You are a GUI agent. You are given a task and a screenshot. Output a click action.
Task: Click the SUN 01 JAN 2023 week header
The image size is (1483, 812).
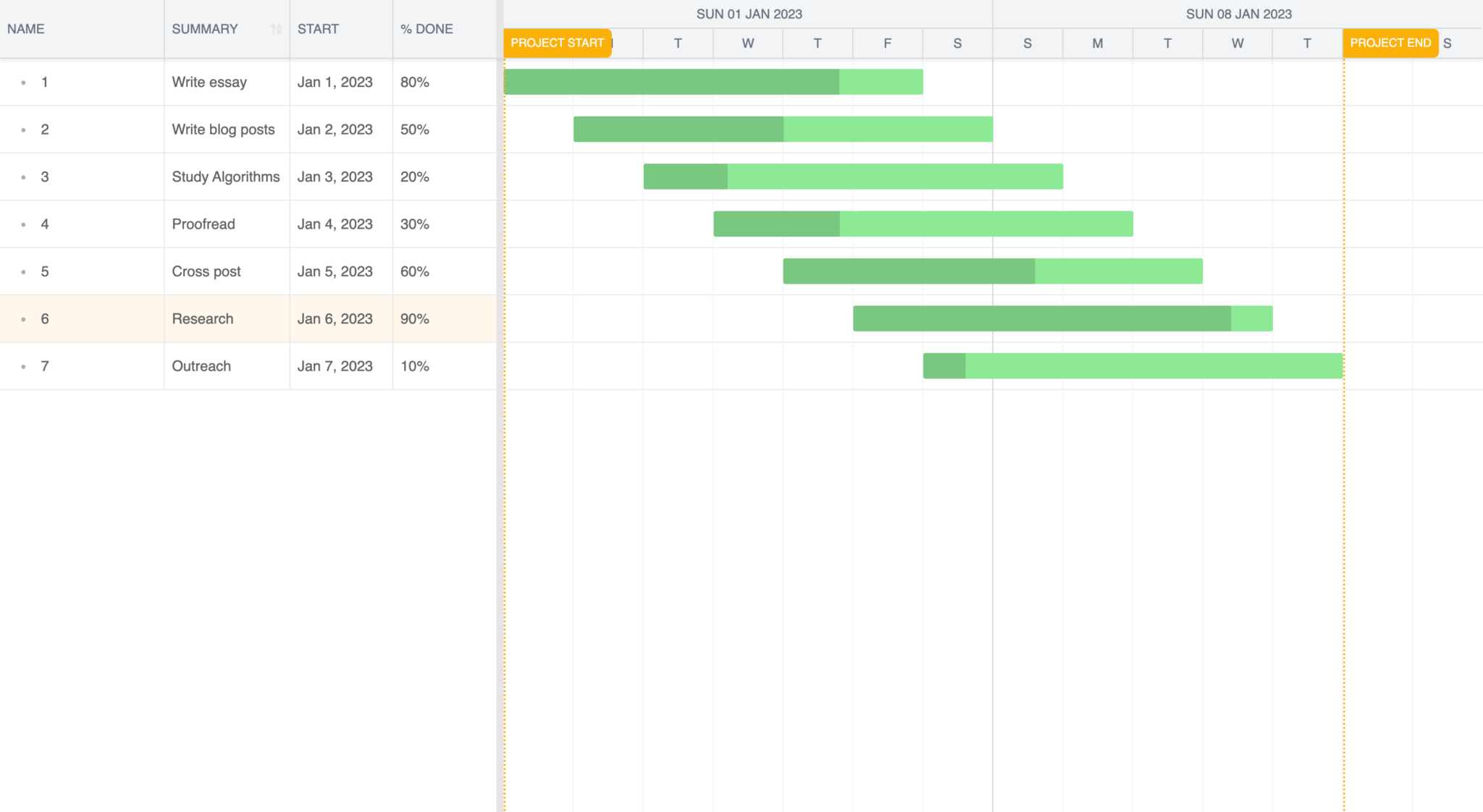[749, 13]
